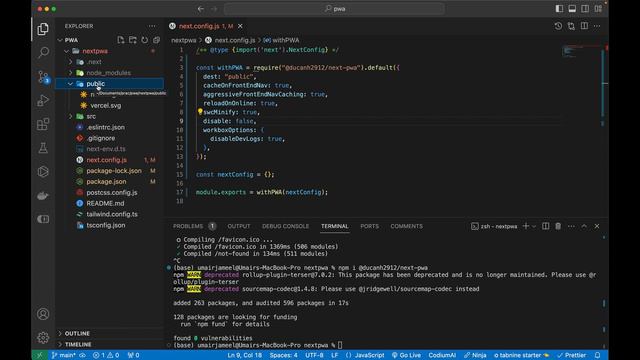
Task: Switch to the Ports tab
Action: click(369, 226)
